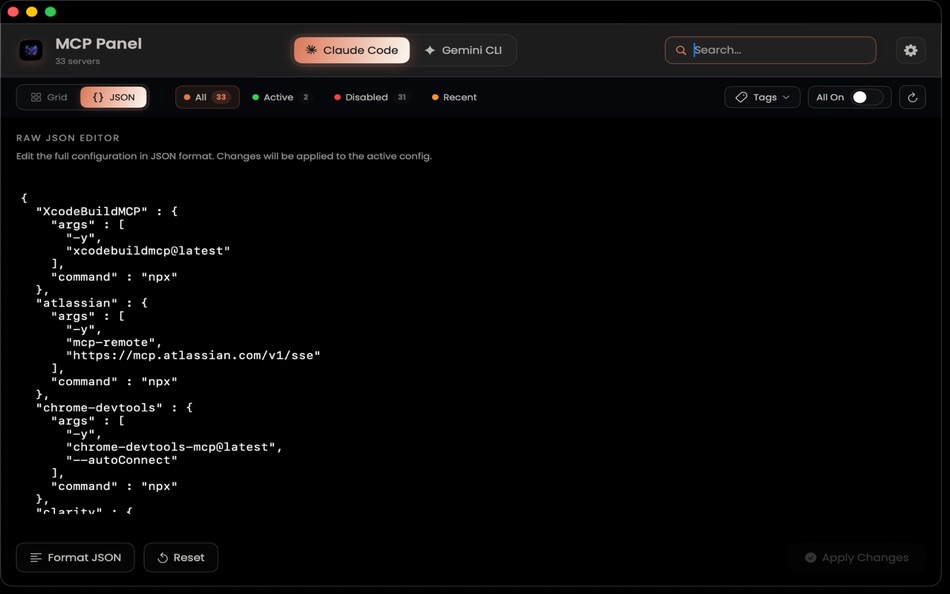This screenshot has height=594, width=950.
Task: Click the Tags chevron arrow
Action: click(786, 97)
